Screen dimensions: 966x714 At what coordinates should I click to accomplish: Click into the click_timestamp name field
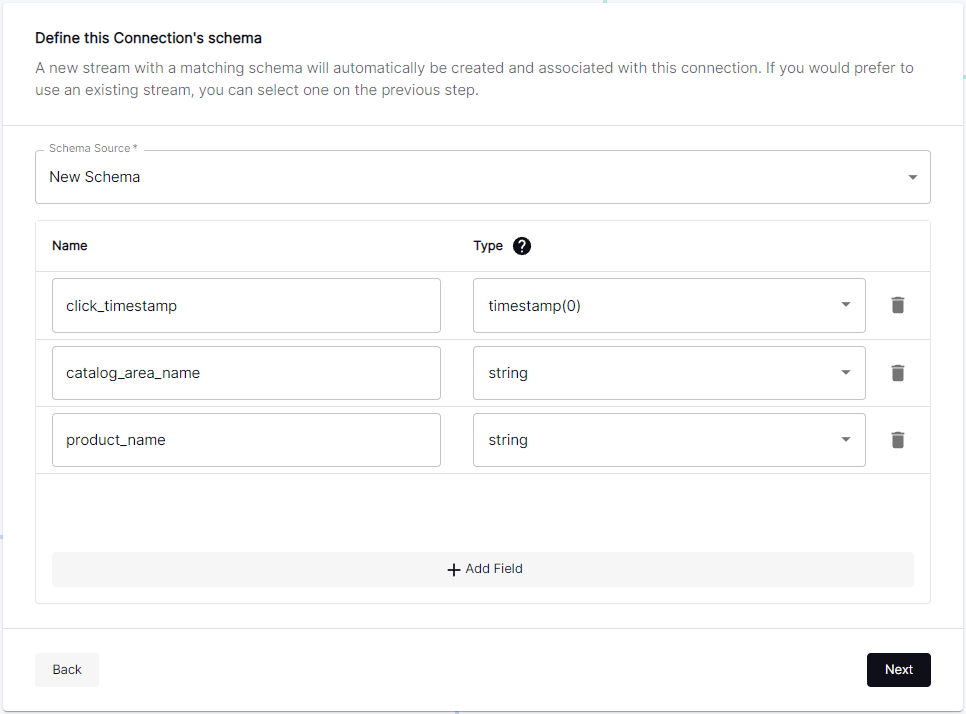point(246,306)
